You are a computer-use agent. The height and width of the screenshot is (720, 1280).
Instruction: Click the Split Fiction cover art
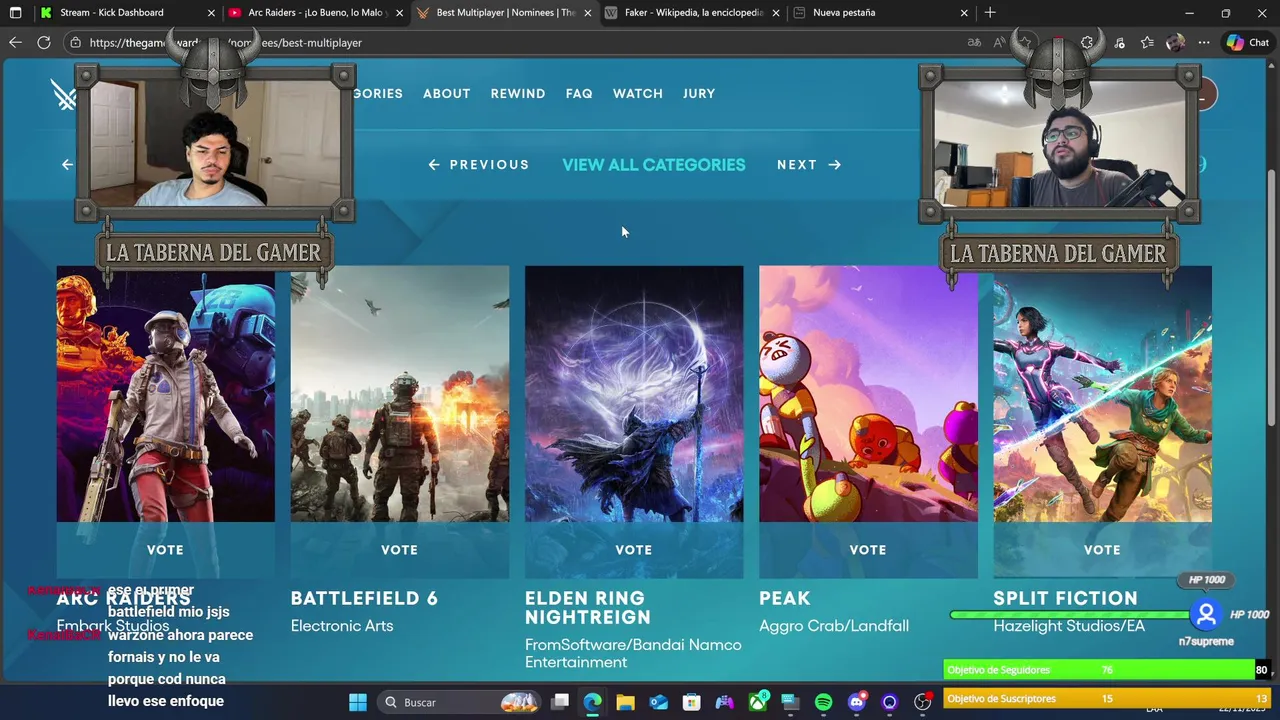tap(1102, 394)
